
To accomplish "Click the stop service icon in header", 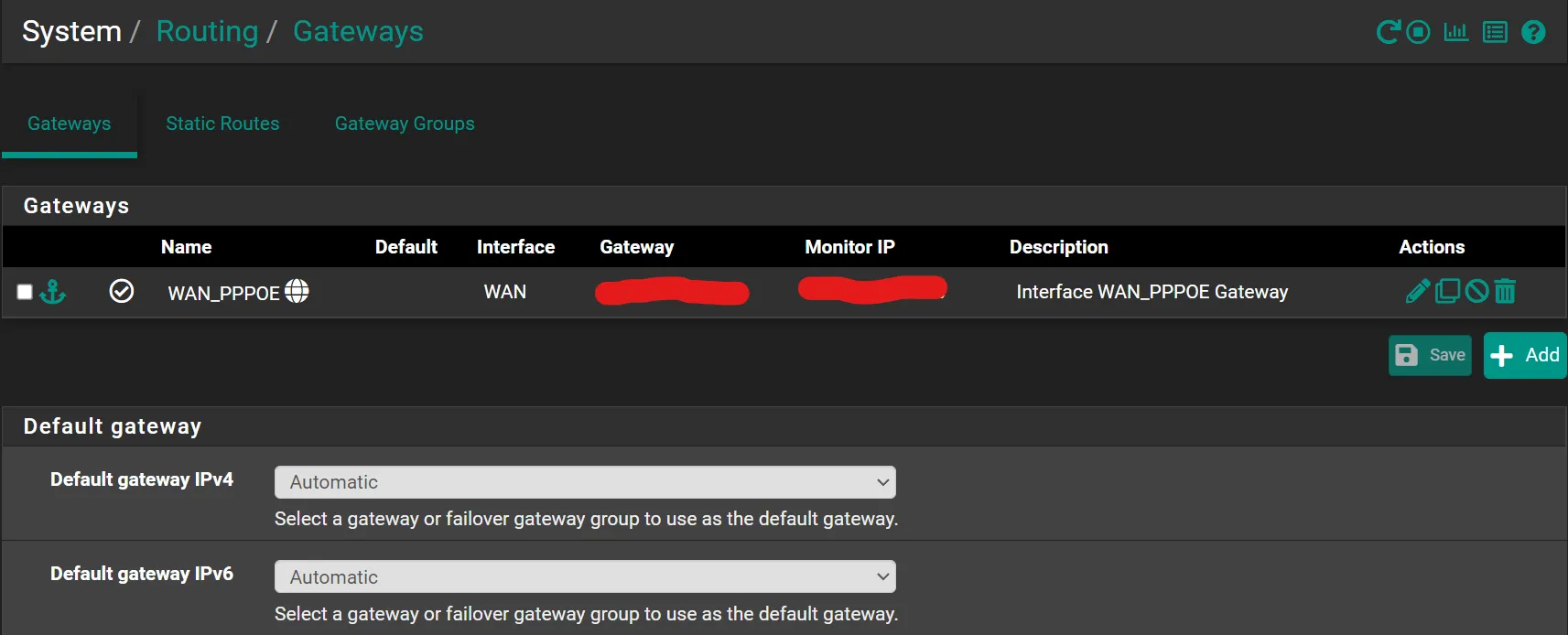I will (x=1418, y=32).
